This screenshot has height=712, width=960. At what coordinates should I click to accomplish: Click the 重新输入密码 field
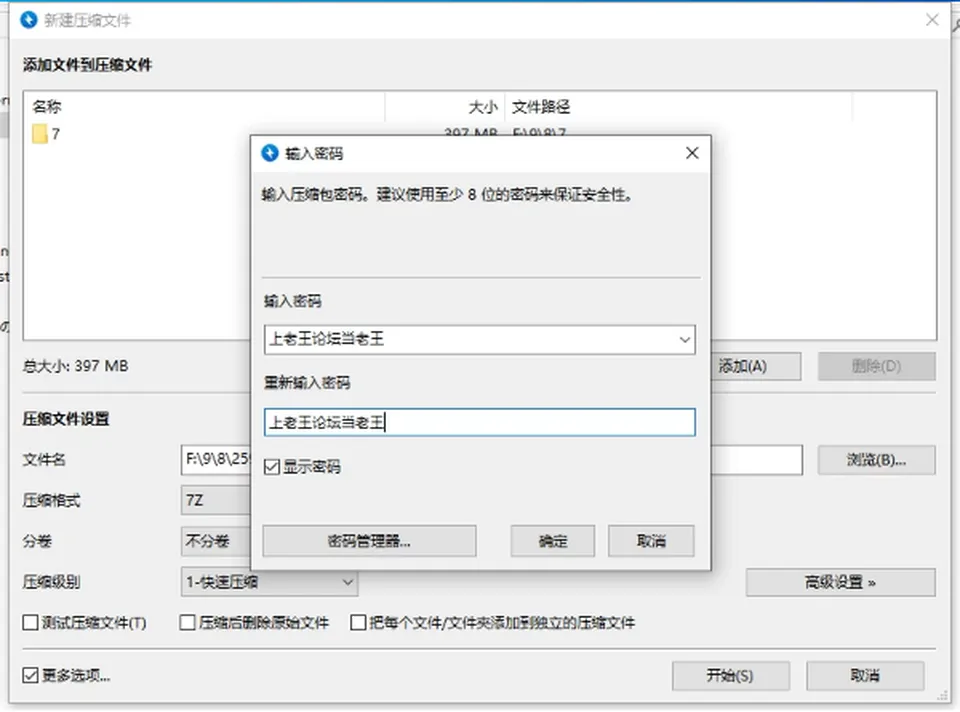(479, 422)
